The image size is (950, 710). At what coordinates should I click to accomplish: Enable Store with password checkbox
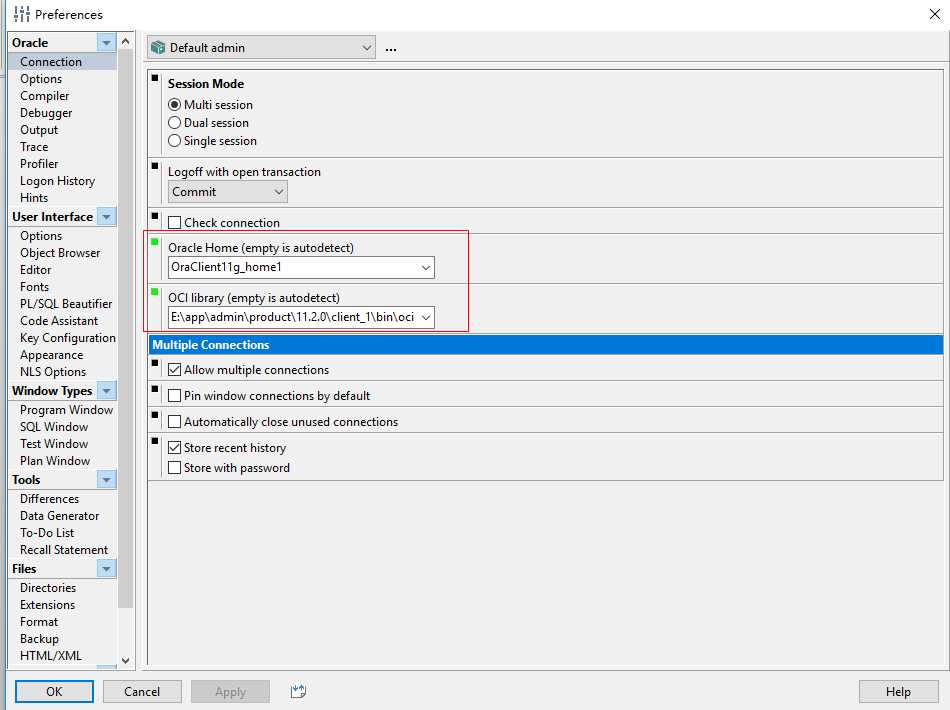(174, 468)
